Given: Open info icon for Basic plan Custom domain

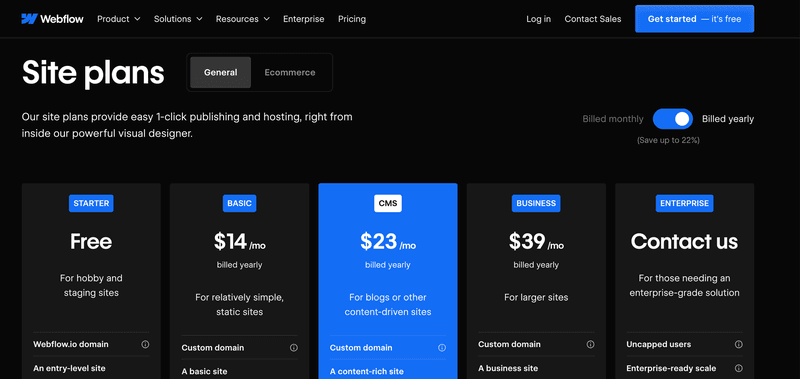Looking at the screenshot, I should (x=294, y=348).
